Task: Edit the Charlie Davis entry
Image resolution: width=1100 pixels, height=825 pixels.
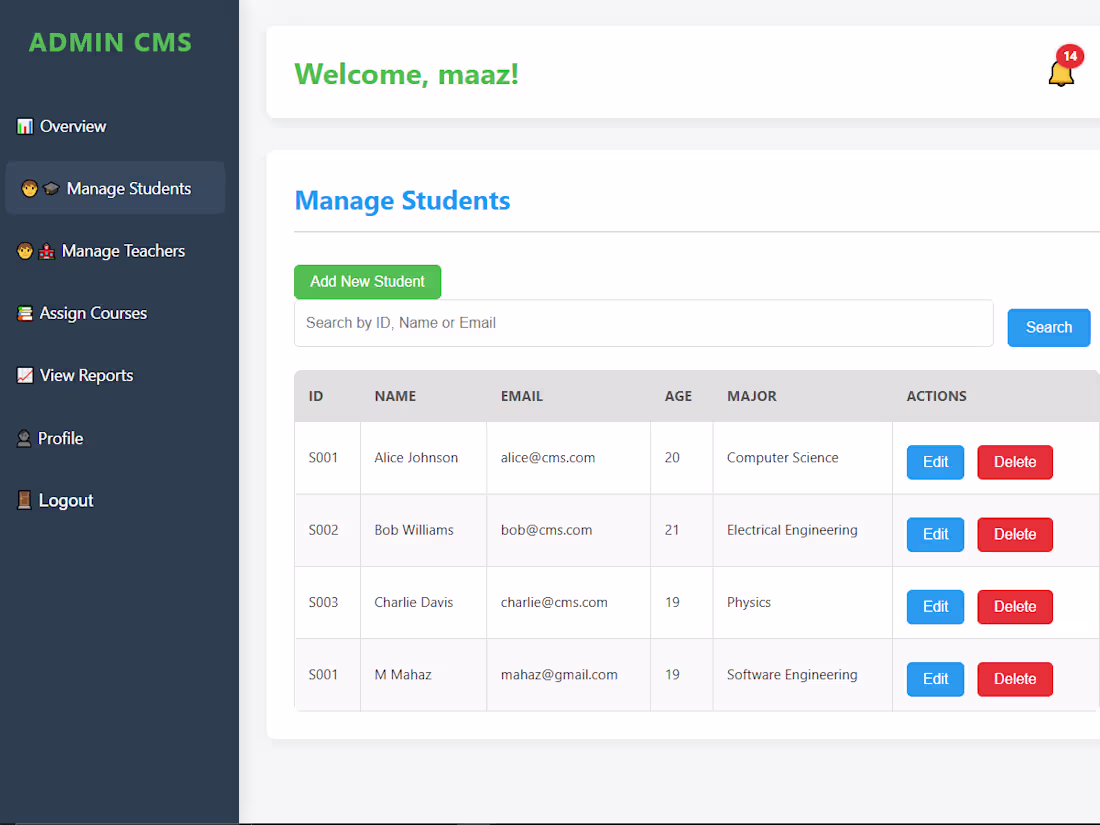Action: (x=934, y=606)
